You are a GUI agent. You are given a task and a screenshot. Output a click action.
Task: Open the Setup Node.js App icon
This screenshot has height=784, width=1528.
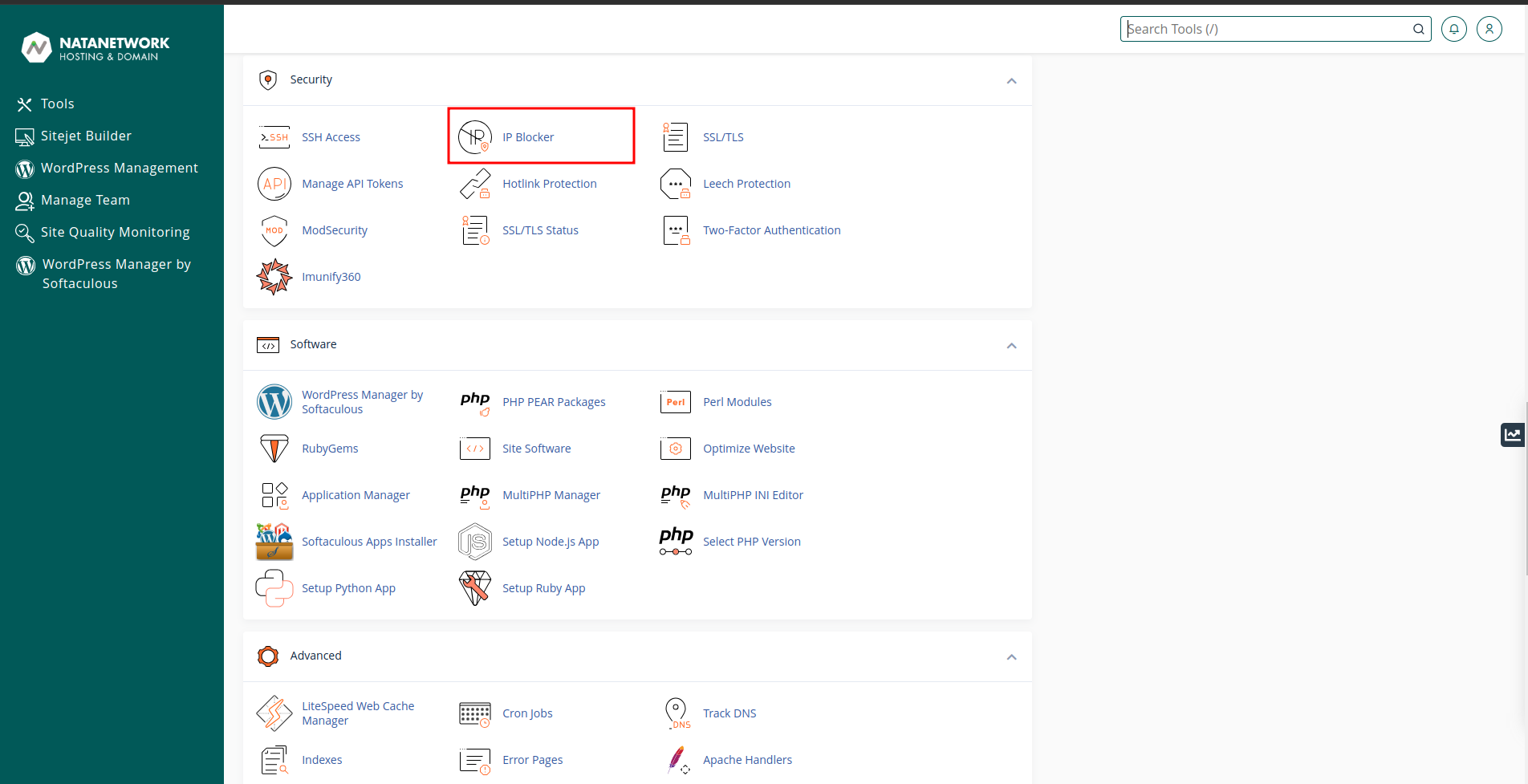coord(475,542)
